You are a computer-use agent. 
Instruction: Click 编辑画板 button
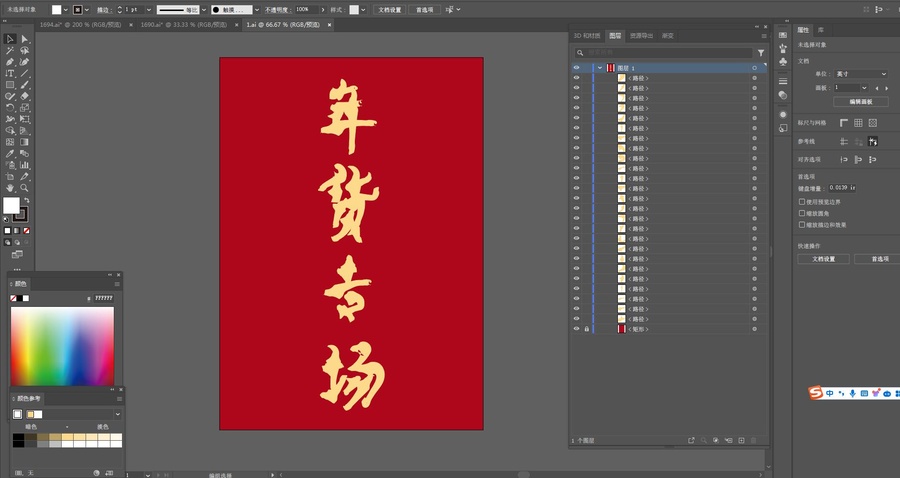pyautogui.click(x=860, y=102)
